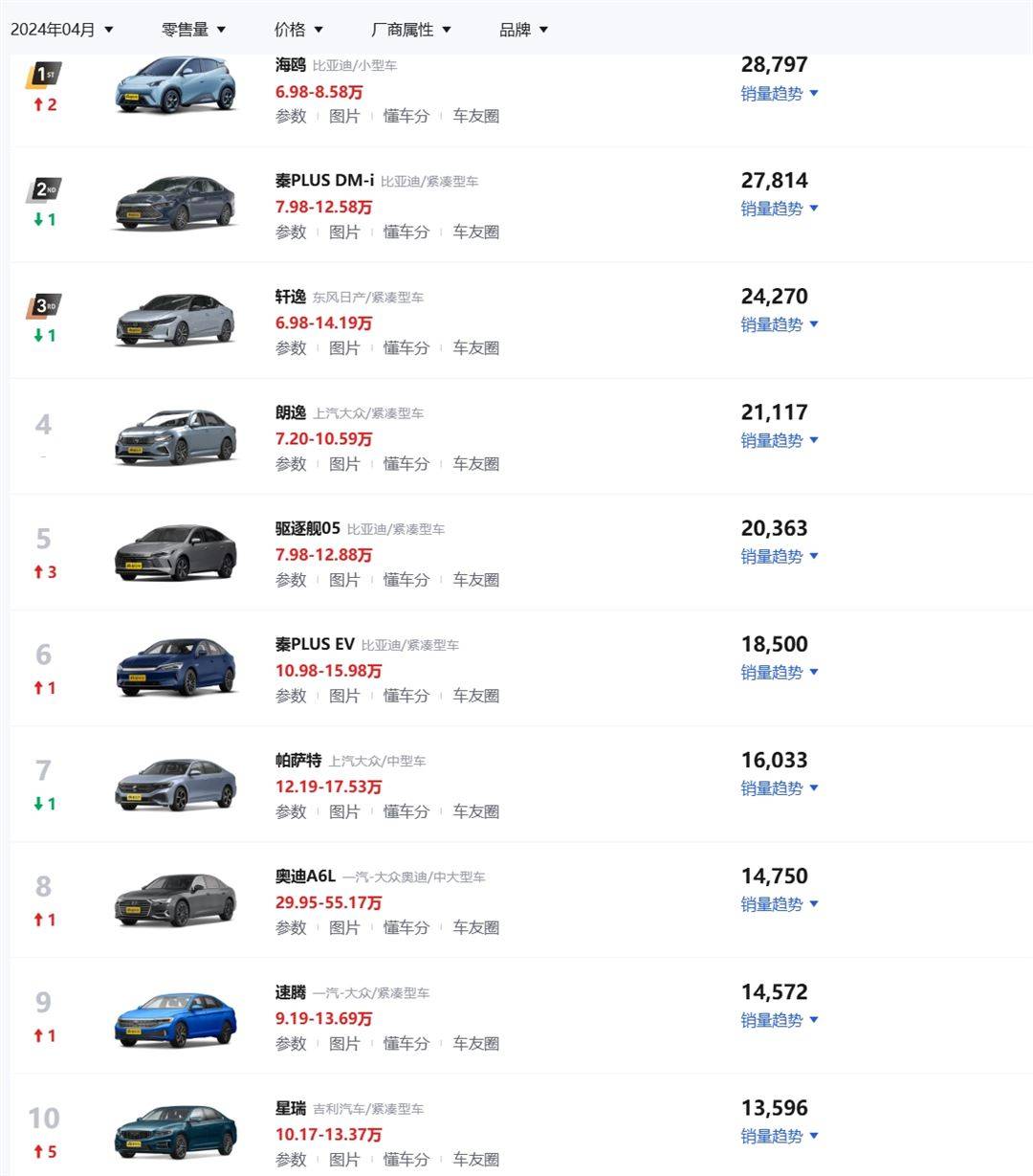Expand 销量趋势 for 驱逐舰05

pyautogui.click(x=780, y=556)
